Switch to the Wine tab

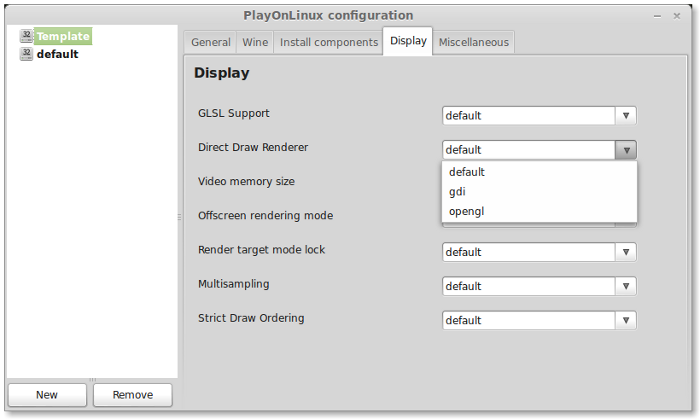point(255,42)
